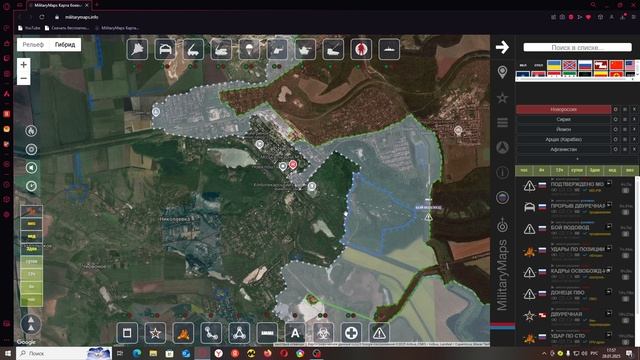
Task: Click the circular target icon on left controls
Action: click(x=31, y=149)
